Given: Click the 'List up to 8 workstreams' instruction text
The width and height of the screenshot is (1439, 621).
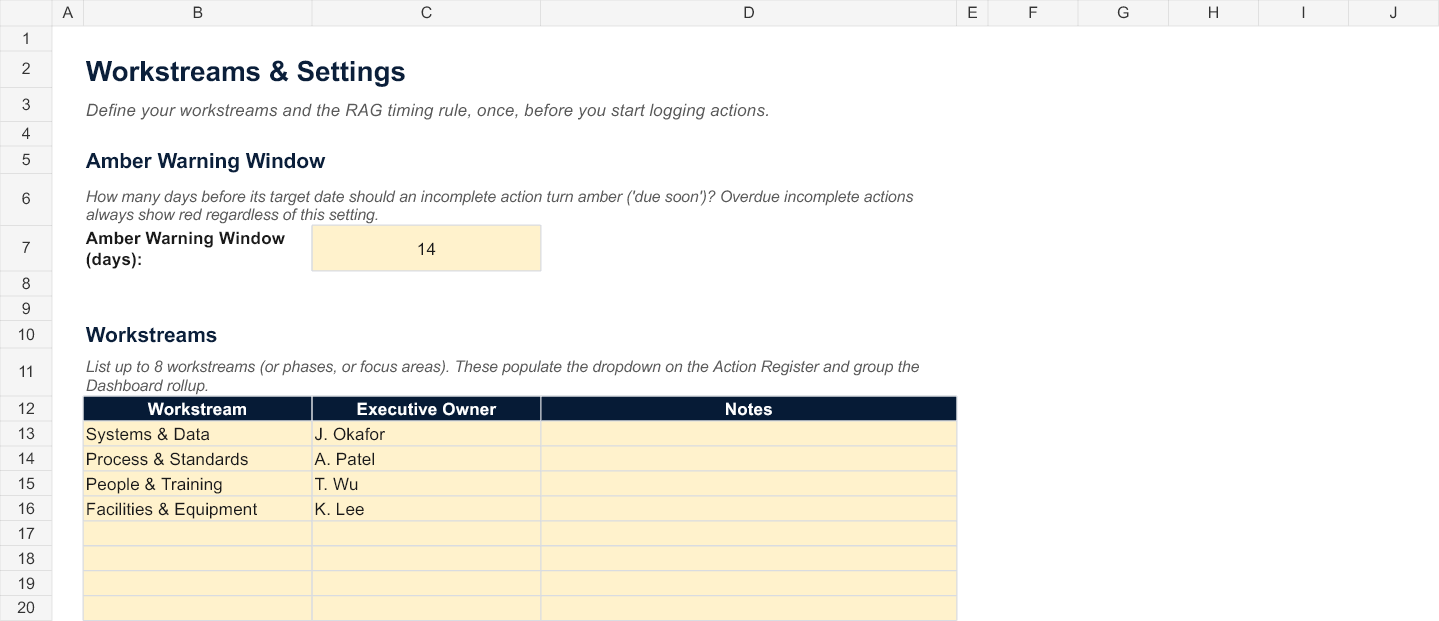Looking at the screenshot, I should click(x=502, y=375).
